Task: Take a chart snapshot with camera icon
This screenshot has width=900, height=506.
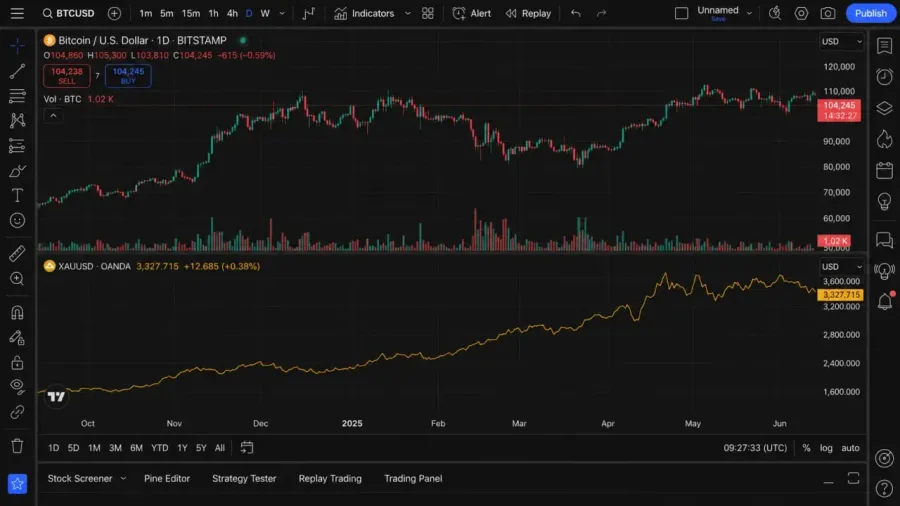Action: point(827,13)
